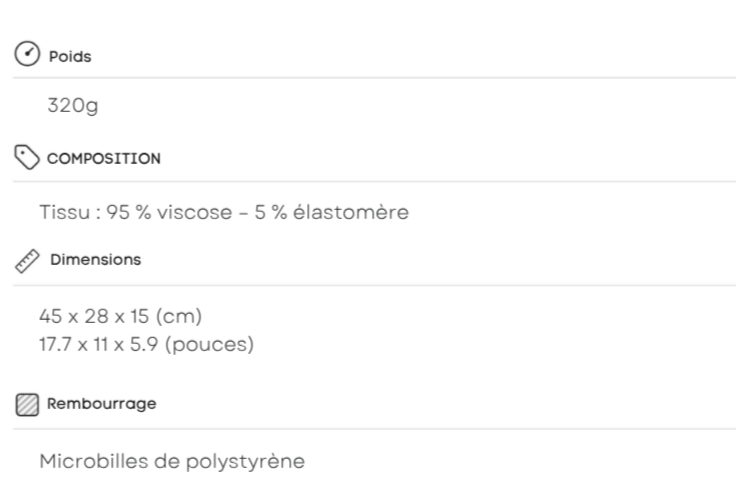The width and height of the screenshot is (736, 500).
Task: Click the divider line under COMPOSITION
Action: [x=375, y=181]
